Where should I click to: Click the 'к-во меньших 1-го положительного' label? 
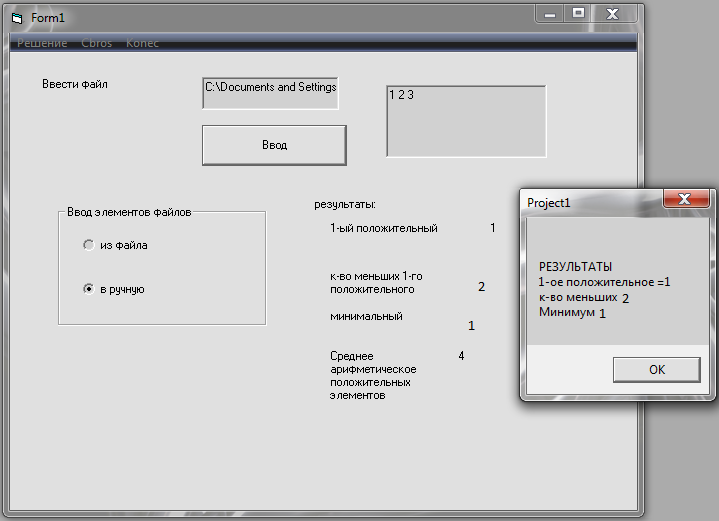click(x=376, y=283)
